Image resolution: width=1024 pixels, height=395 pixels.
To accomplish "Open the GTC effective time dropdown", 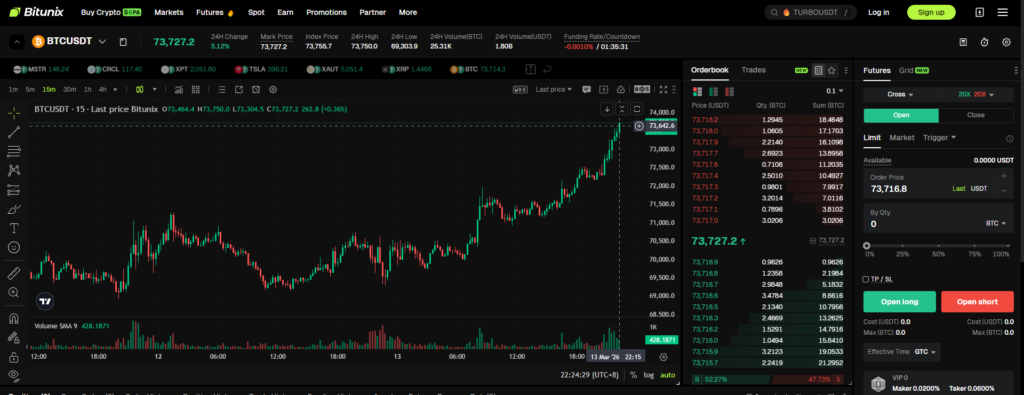I will [x=925, y=352].
